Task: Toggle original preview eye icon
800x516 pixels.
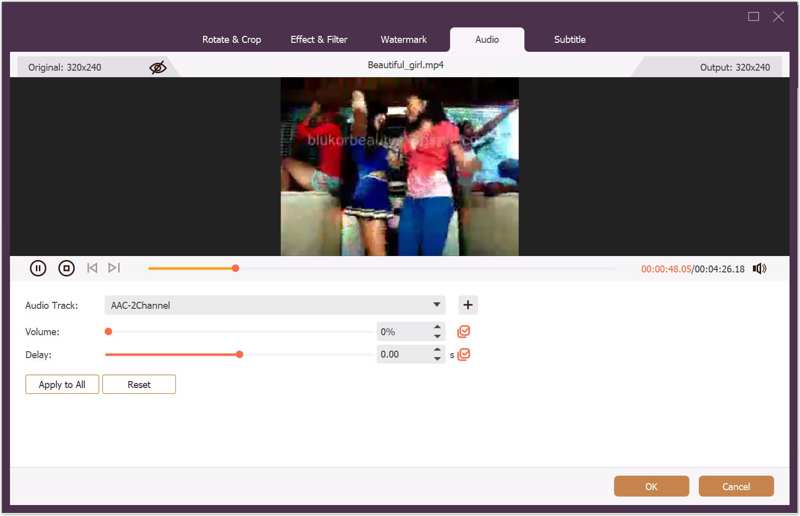Action: click(x=158, y=68)
